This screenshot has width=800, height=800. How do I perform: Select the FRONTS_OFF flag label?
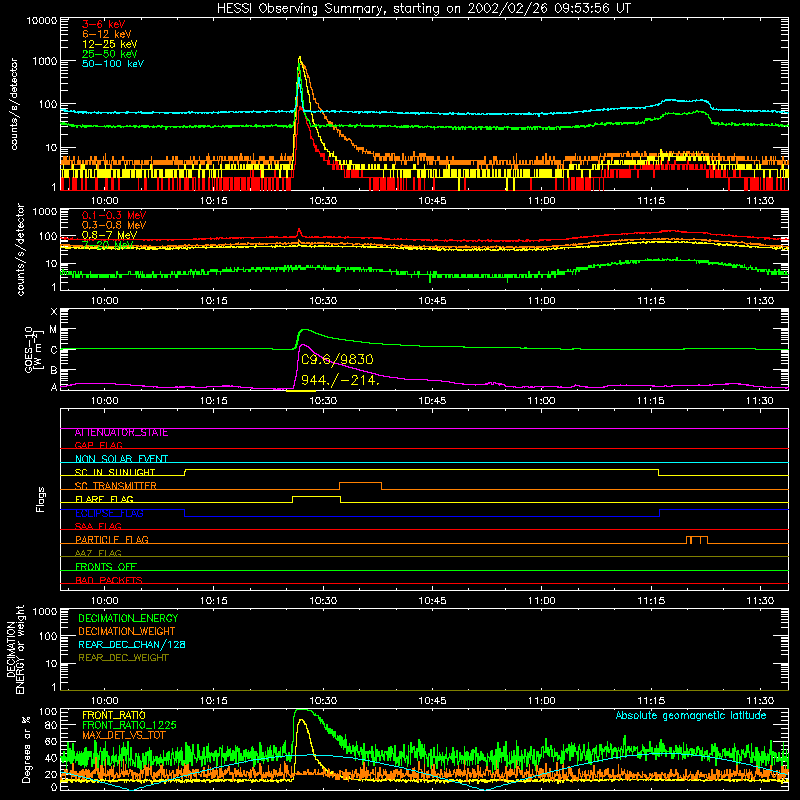pyautogui.click(x=106, y=567)
